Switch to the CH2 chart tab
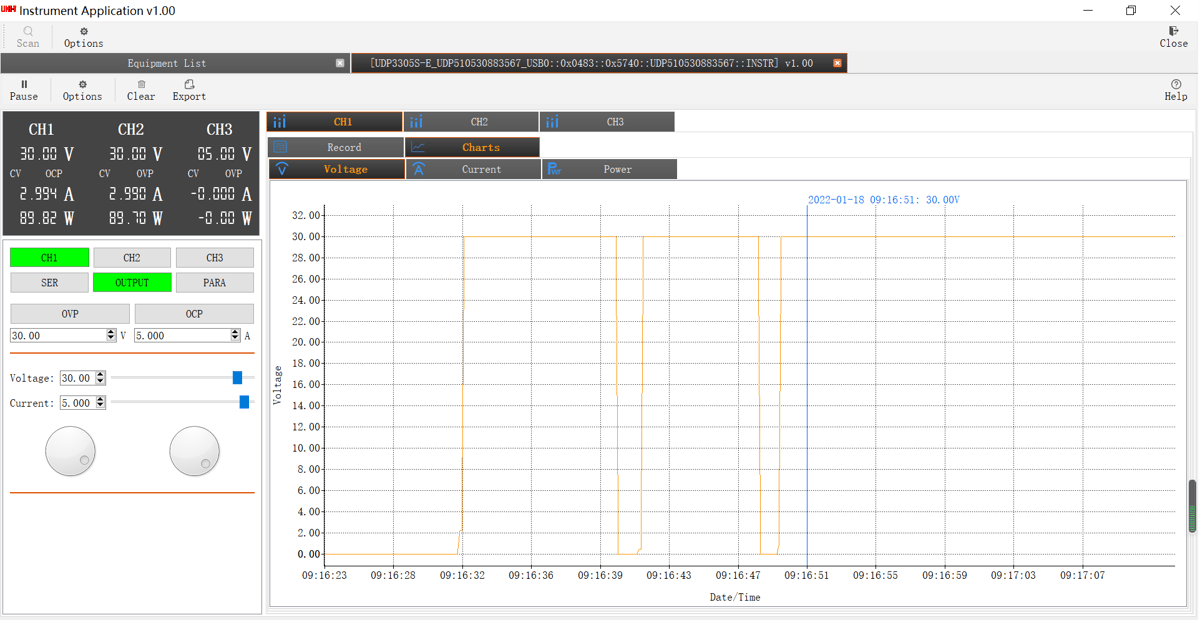 pos(471,122)
